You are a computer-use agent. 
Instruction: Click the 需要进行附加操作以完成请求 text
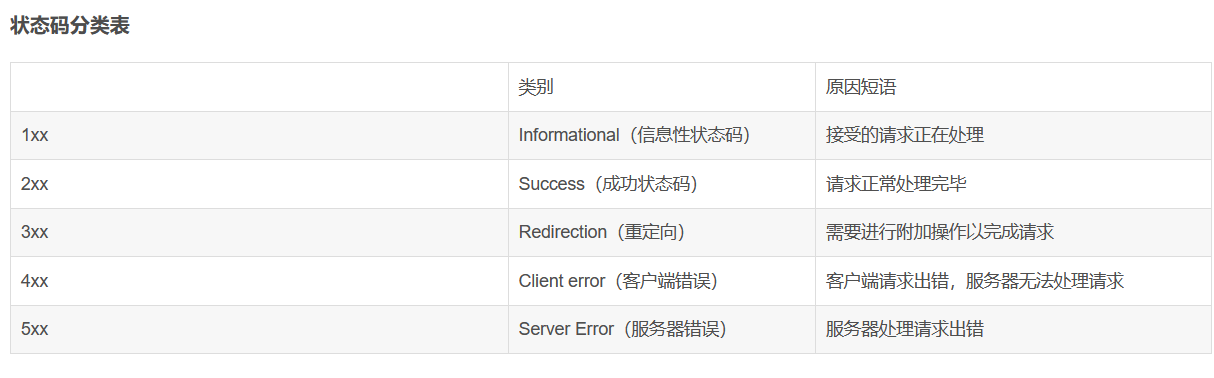(x=940, y=232)
